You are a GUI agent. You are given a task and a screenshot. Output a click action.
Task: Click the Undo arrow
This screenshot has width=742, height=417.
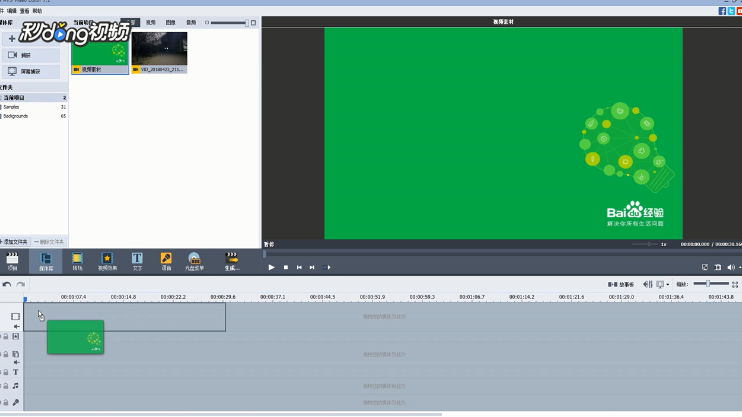(x=7, y=284)
